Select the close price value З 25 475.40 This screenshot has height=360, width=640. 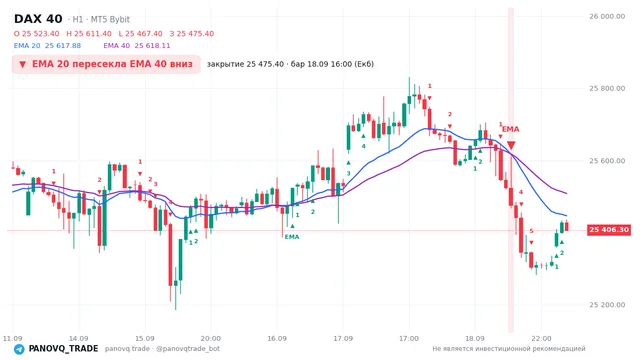[x=191, y=33]
